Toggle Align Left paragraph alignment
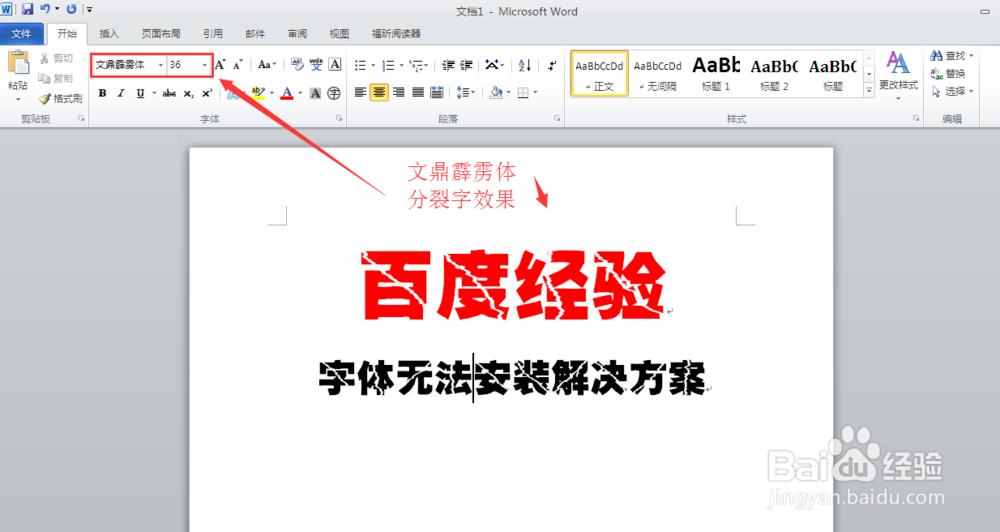 360,93
